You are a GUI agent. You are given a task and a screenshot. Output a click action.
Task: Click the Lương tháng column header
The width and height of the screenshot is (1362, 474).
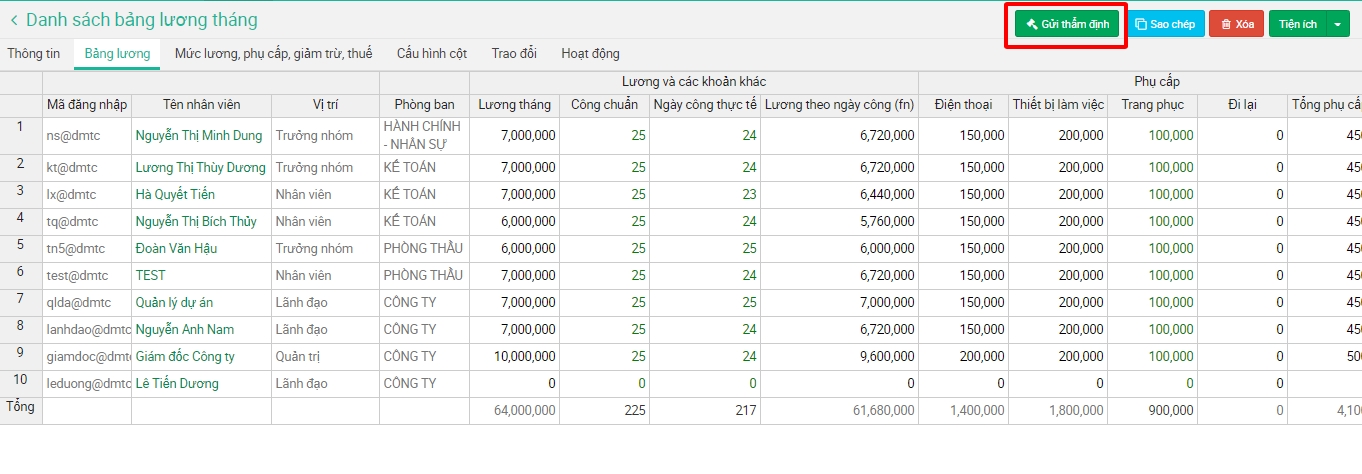coord(514,105)
